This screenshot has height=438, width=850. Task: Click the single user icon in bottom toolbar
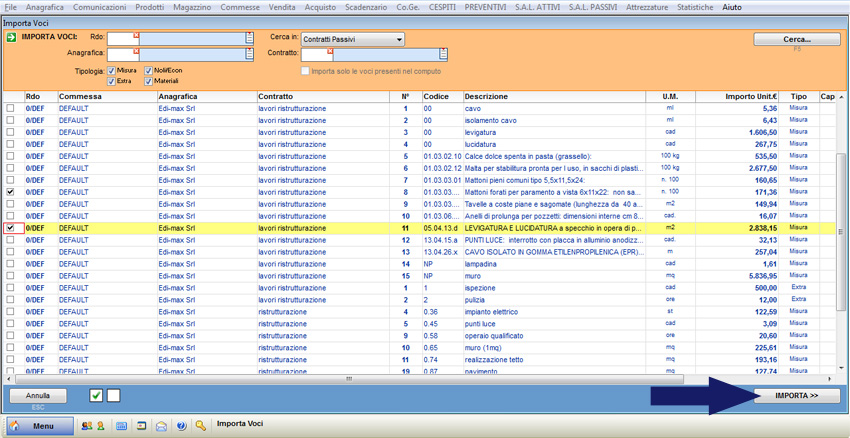pos(100,426)
